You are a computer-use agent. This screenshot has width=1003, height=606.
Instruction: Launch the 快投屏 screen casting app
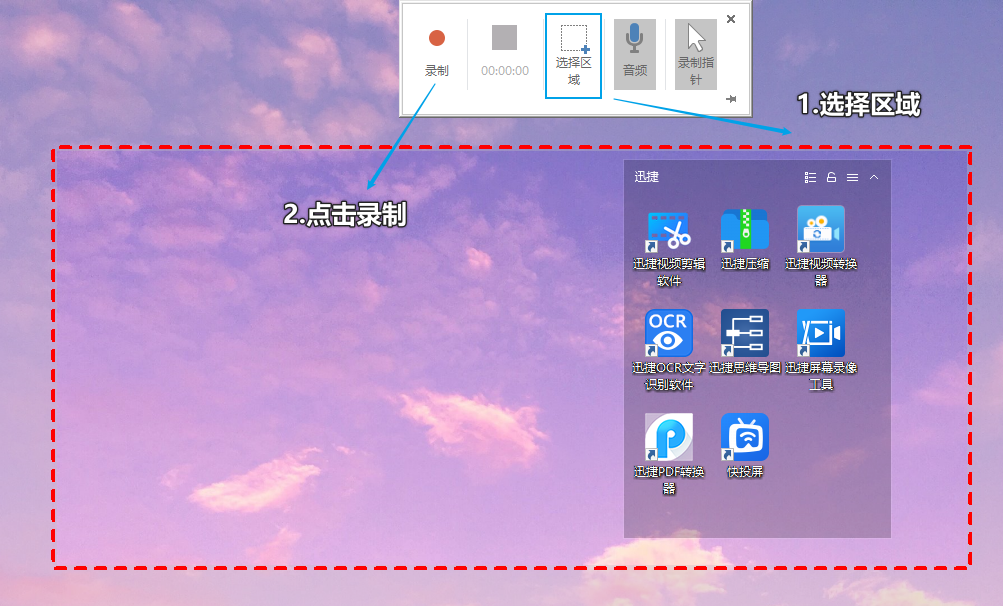pos(744,439)
